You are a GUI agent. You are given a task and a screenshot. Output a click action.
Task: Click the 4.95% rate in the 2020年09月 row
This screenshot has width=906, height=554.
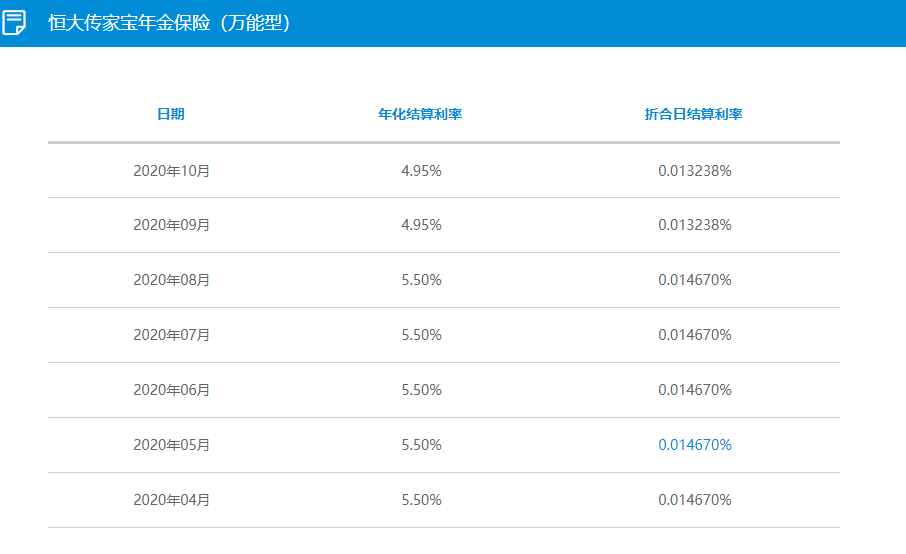pos(421,225)
